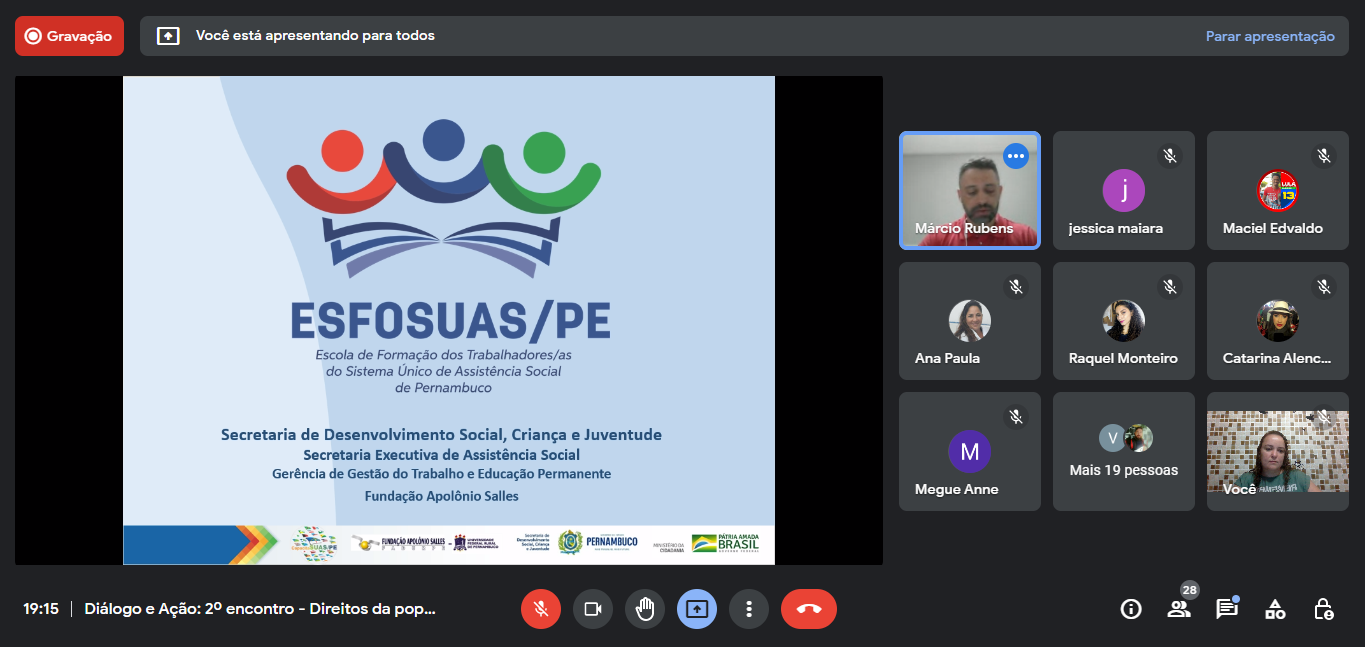1365x647 pixels.
Task: Click the Raquel Monteiro participant tile
Action: 1123,321
